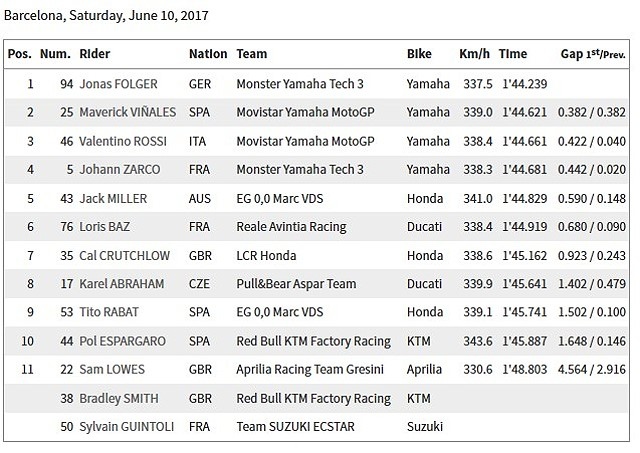
Task: Click team Pull&Bear Aspar Team
Action: click(294, 284)
